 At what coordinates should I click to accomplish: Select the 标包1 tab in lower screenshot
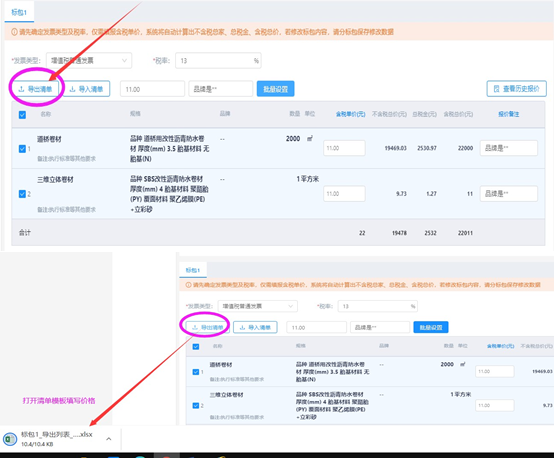coord(193,270)
